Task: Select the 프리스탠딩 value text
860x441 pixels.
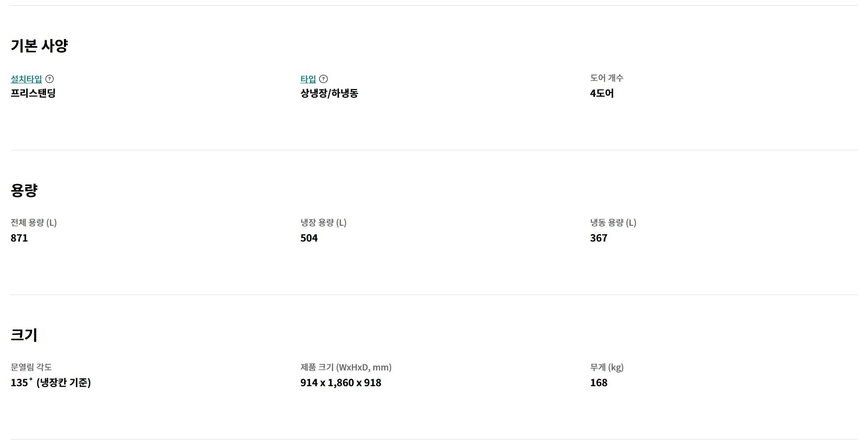Action: click(x=33, y=93)
